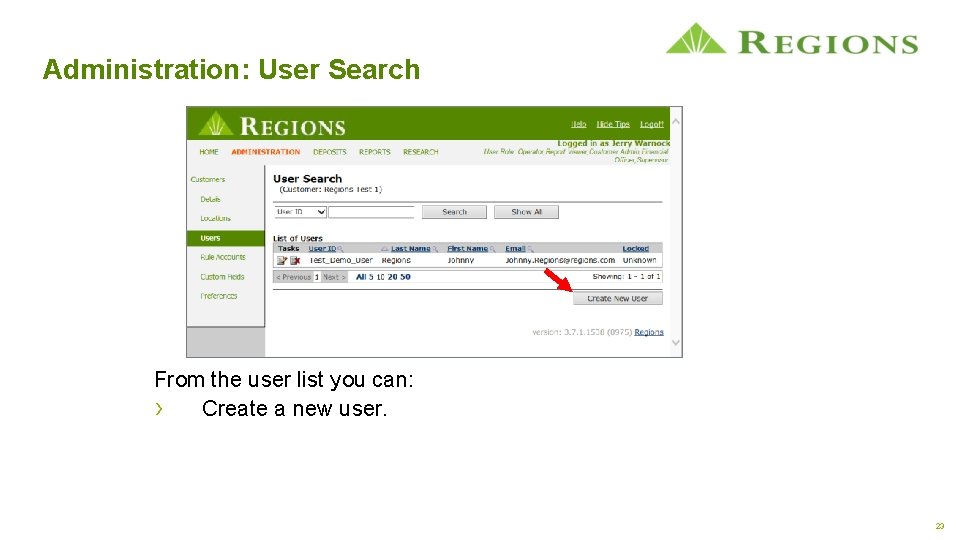Select Details in the sidebar

click(x=210, y=199)
